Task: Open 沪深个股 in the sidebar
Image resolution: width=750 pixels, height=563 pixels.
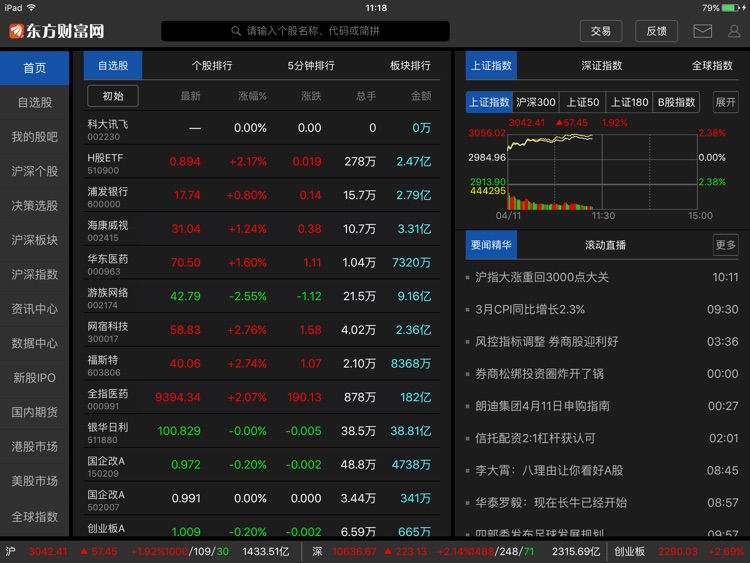Action: (x=34, y=171)
